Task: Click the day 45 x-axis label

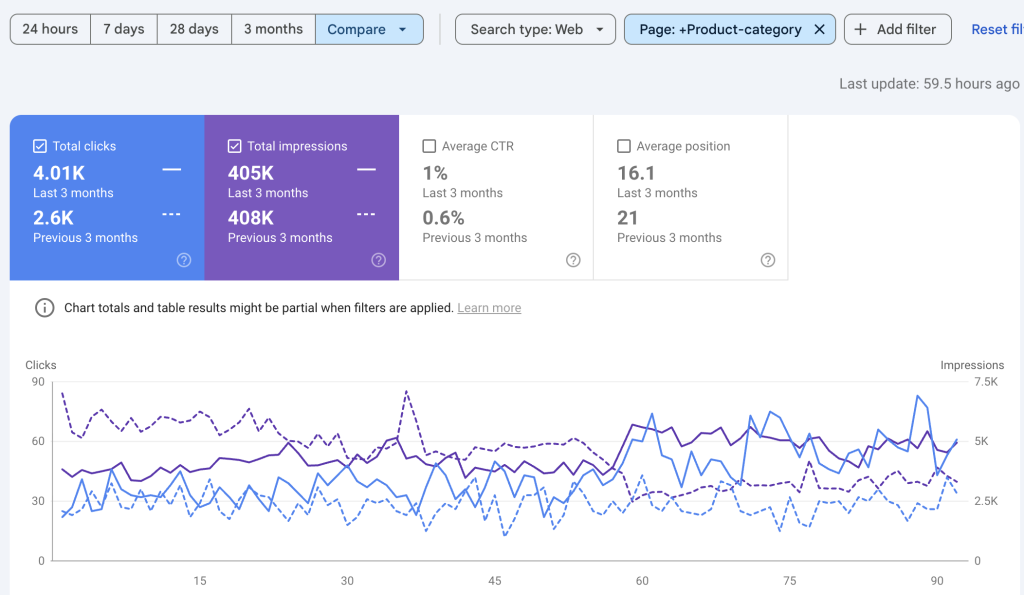Action: tap(495, 581)
